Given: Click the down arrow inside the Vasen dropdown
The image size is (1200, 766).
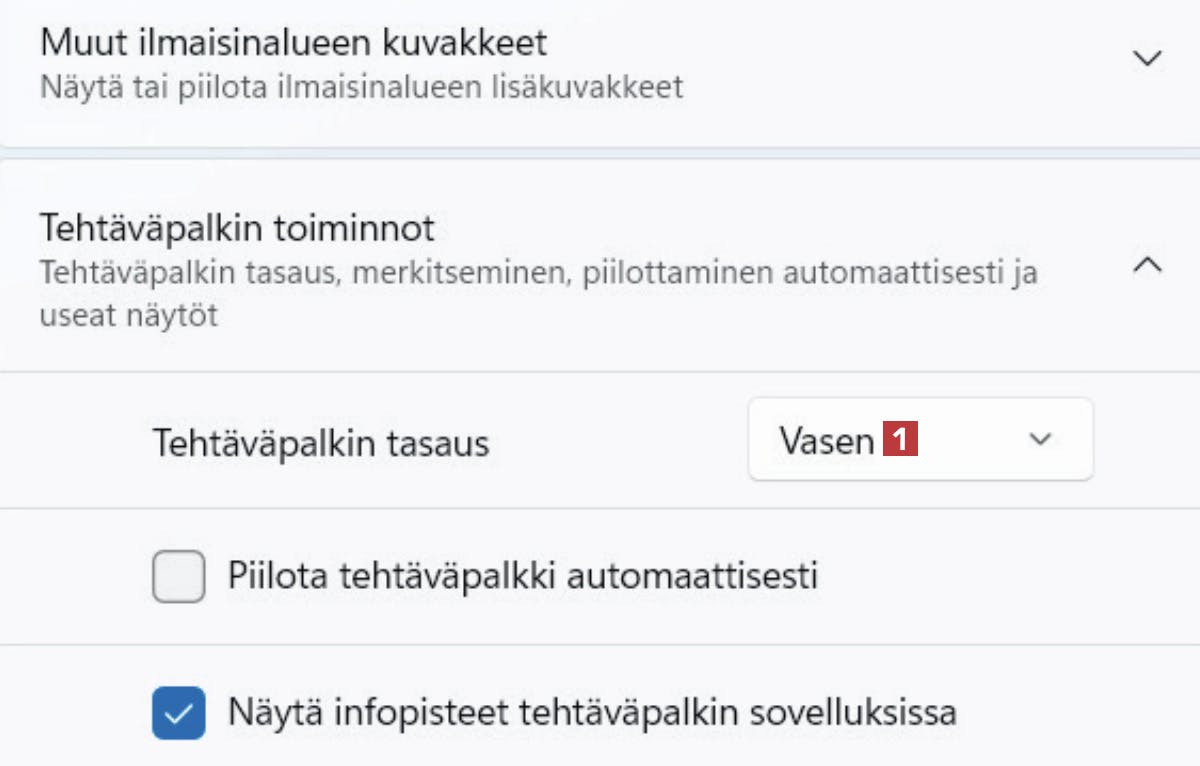Looking at the screenshot, I should point(1041,440).
